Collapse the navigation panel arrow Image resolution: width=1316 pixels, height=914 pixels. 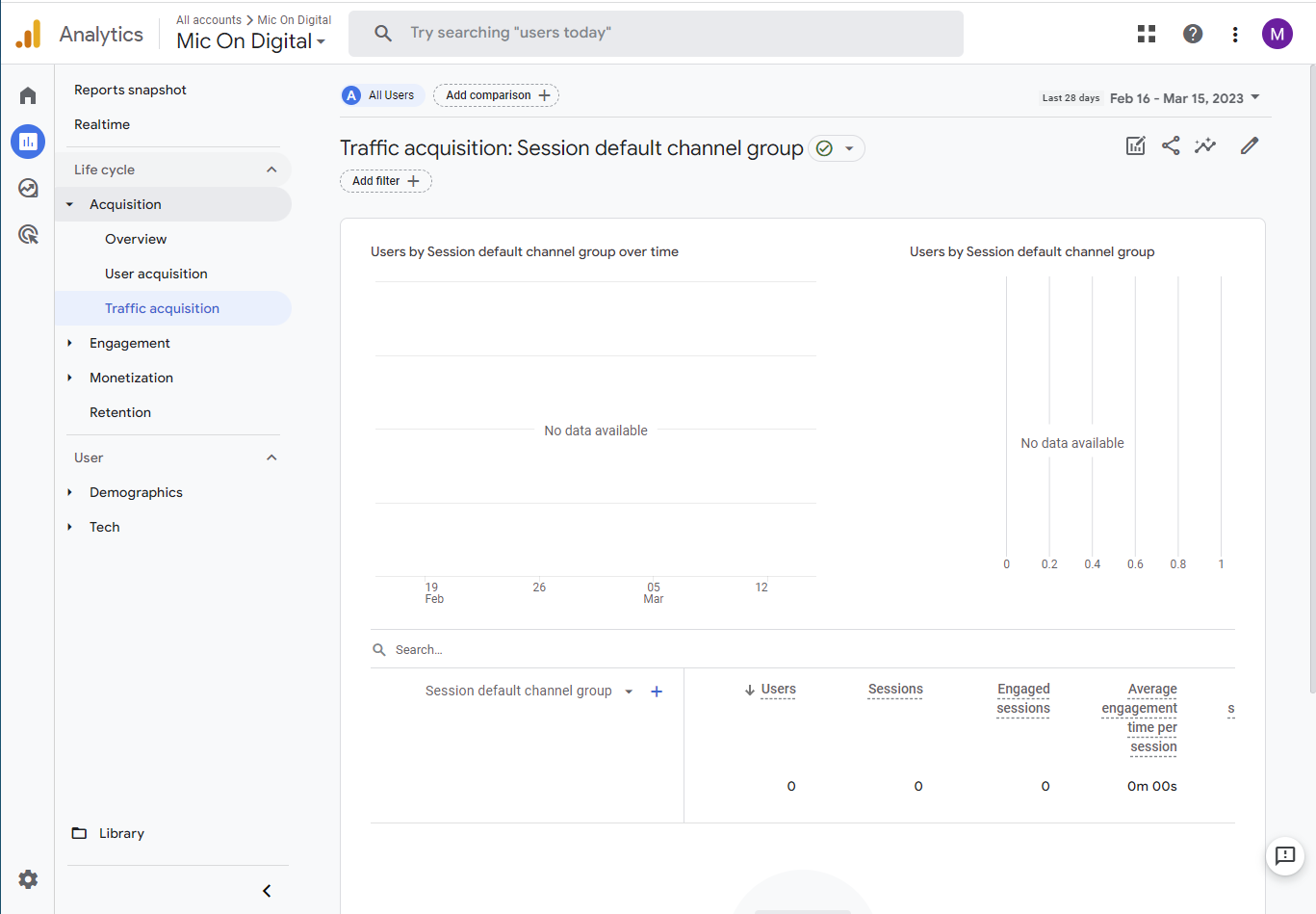point(267,891)
